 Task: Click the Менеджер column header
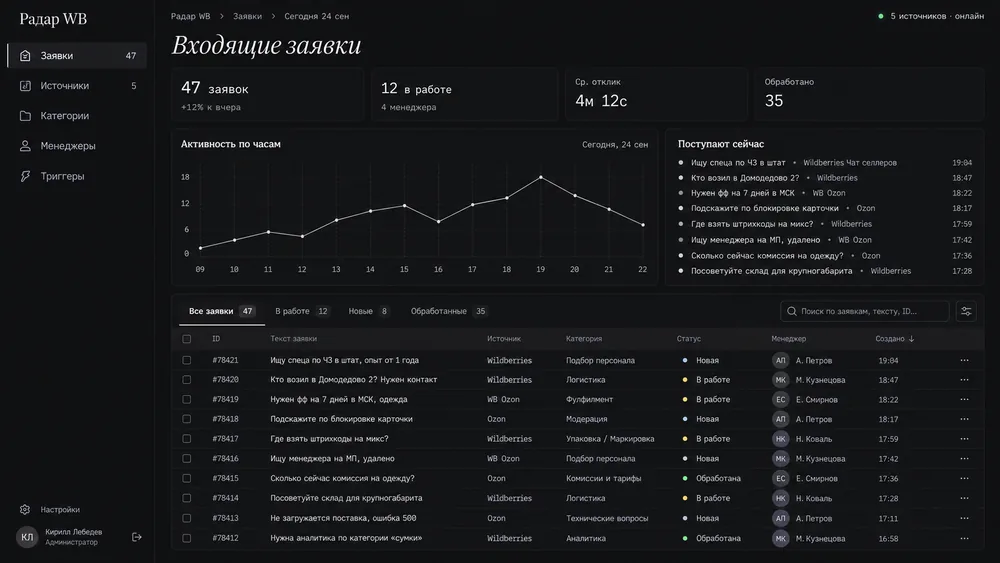click(x=788, y=339)
